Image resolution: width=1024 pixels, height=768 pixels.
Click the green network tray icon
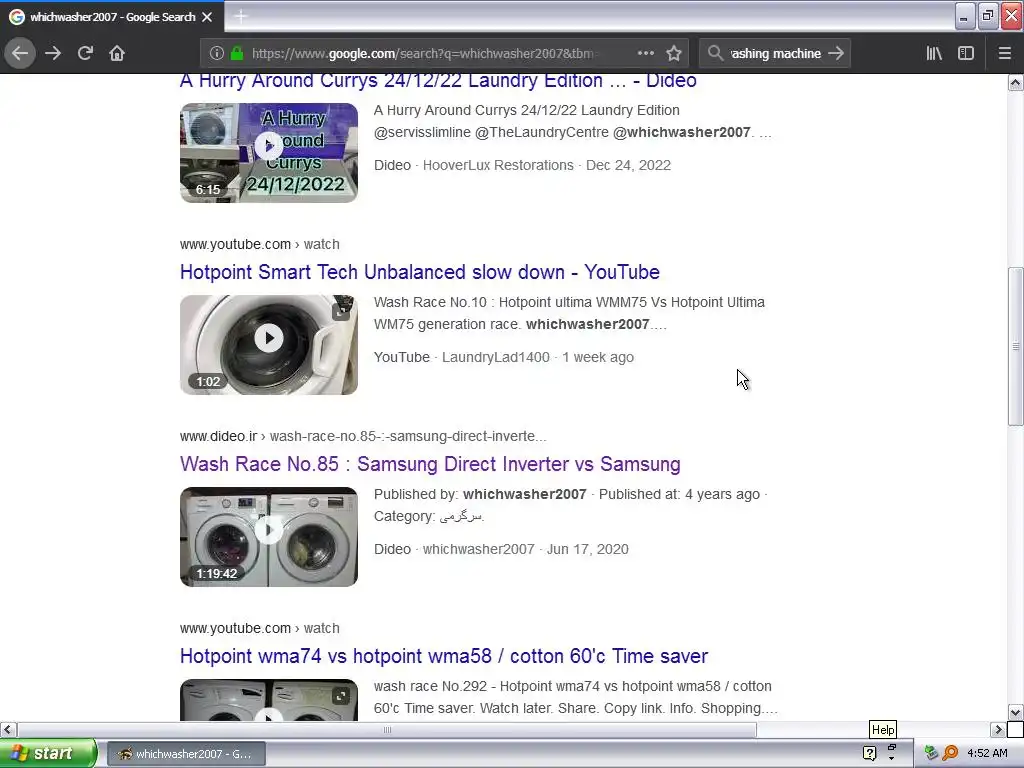click(x=931, y=753)
